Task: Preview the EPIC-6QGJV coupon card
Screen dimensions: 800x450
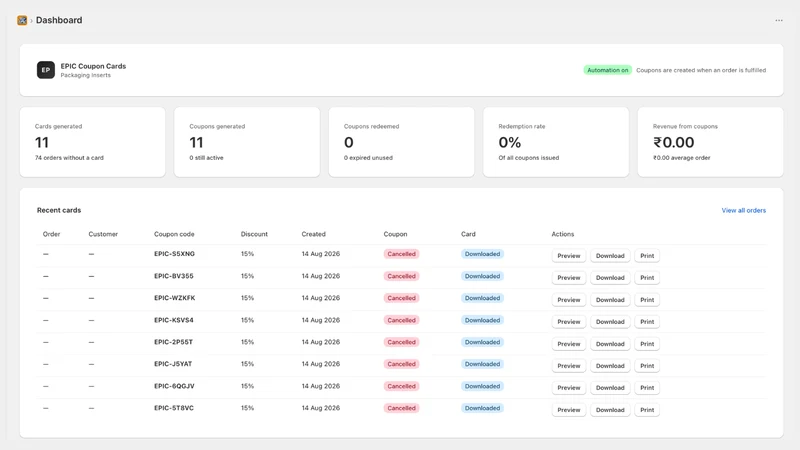Action: 568,388
